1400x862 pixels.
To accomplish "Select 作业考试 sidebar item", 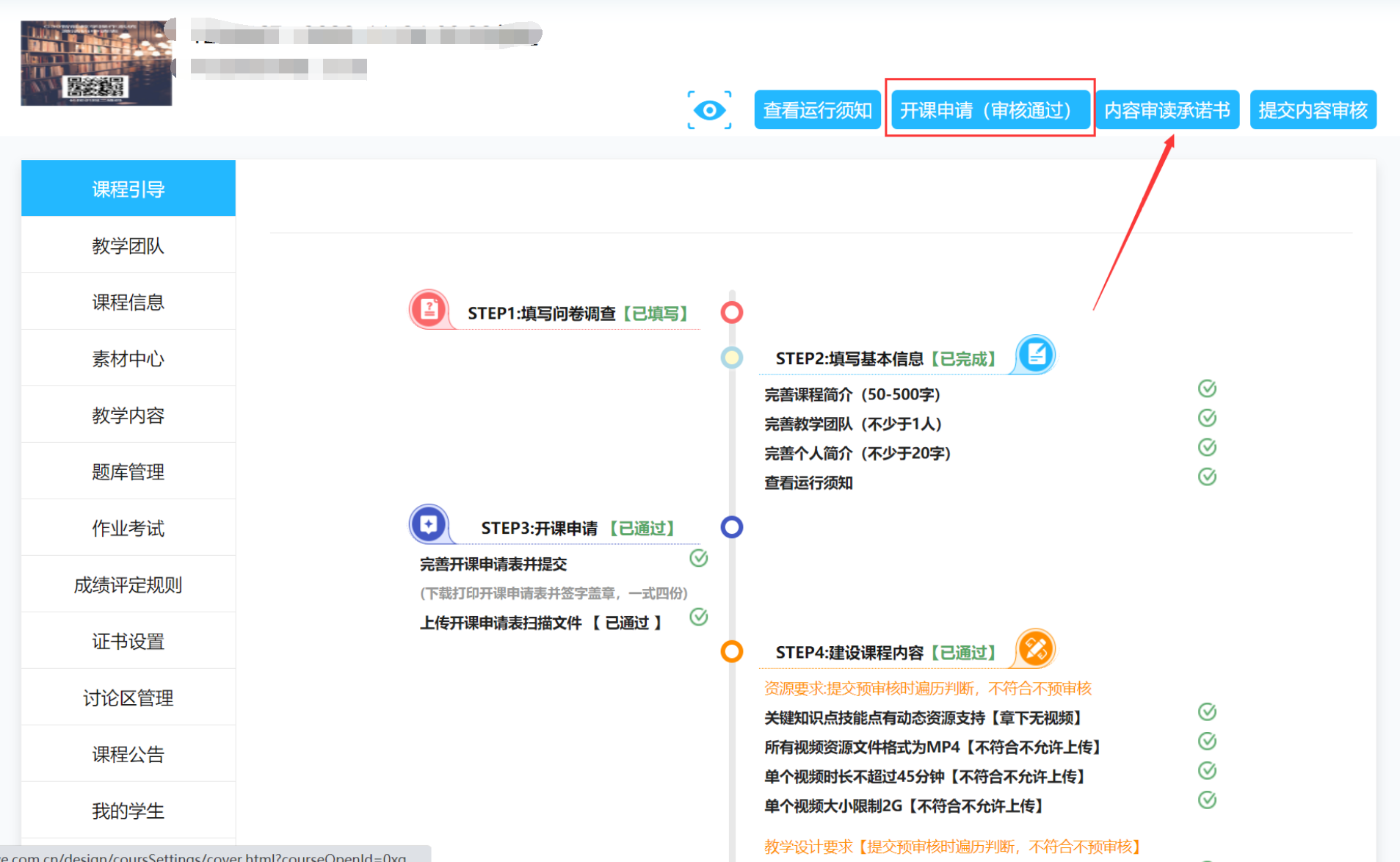I will click(128, 528).
